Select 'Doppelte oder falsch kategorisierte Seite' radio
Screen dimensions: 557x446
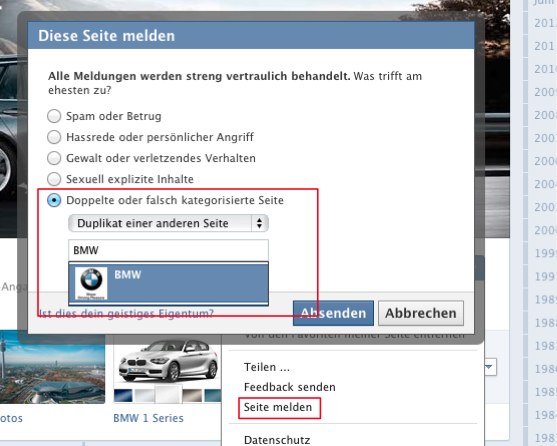click(x=54, y=200)
